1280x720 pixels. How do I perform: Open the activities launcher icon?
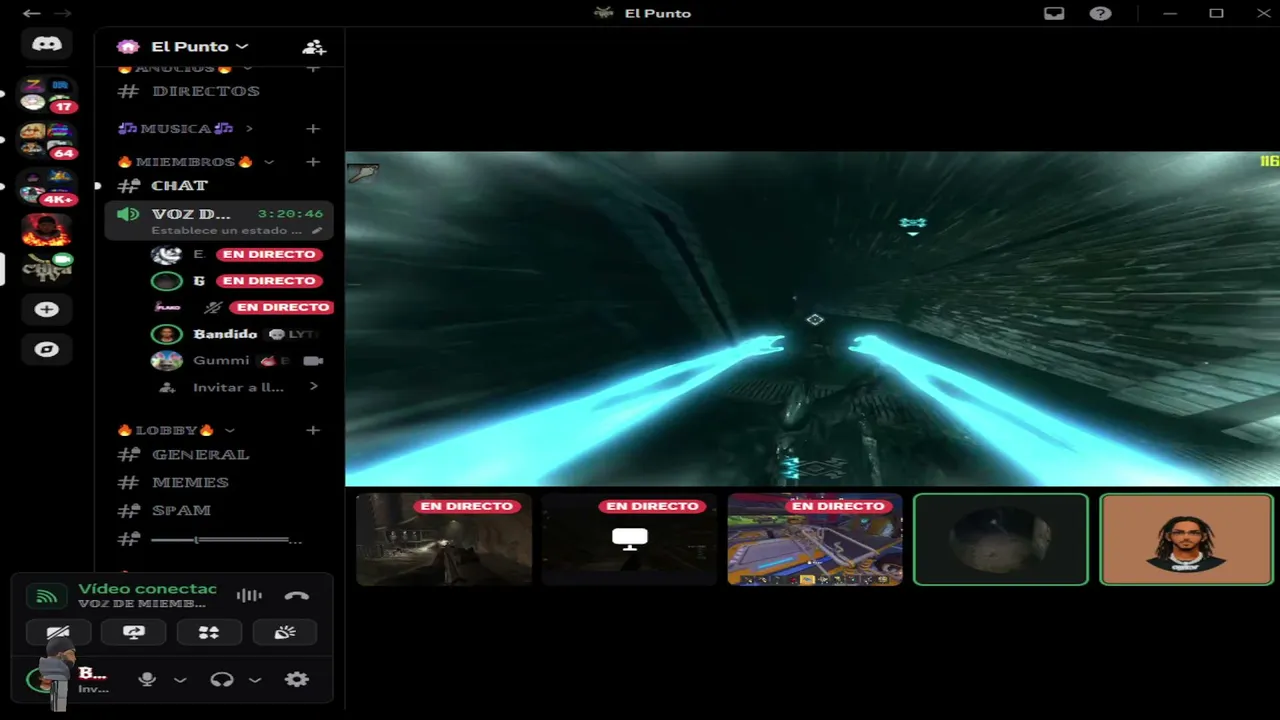pos(209,632)
